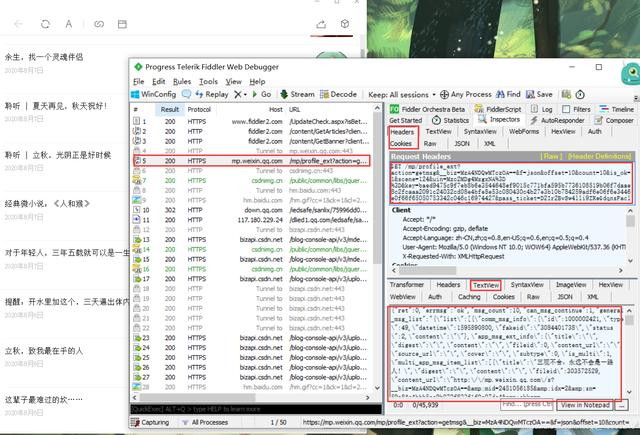Click the font A icon in the background window
Screen dimensions: 640x435
[x=69, y=24]
